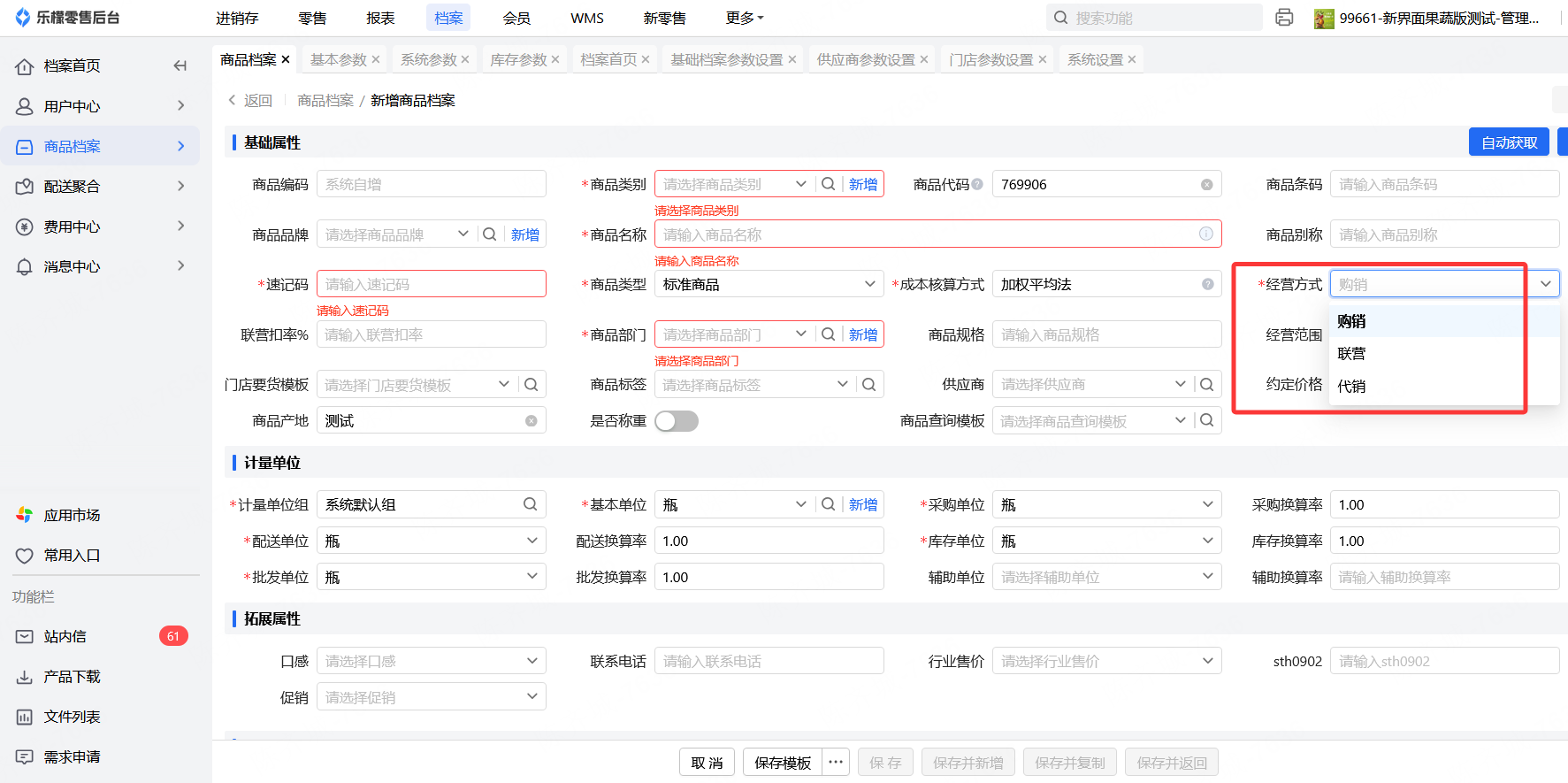1568x783 pixels.
Task: Click search icon beside 供应商 field
Action: pos(1206,384)
